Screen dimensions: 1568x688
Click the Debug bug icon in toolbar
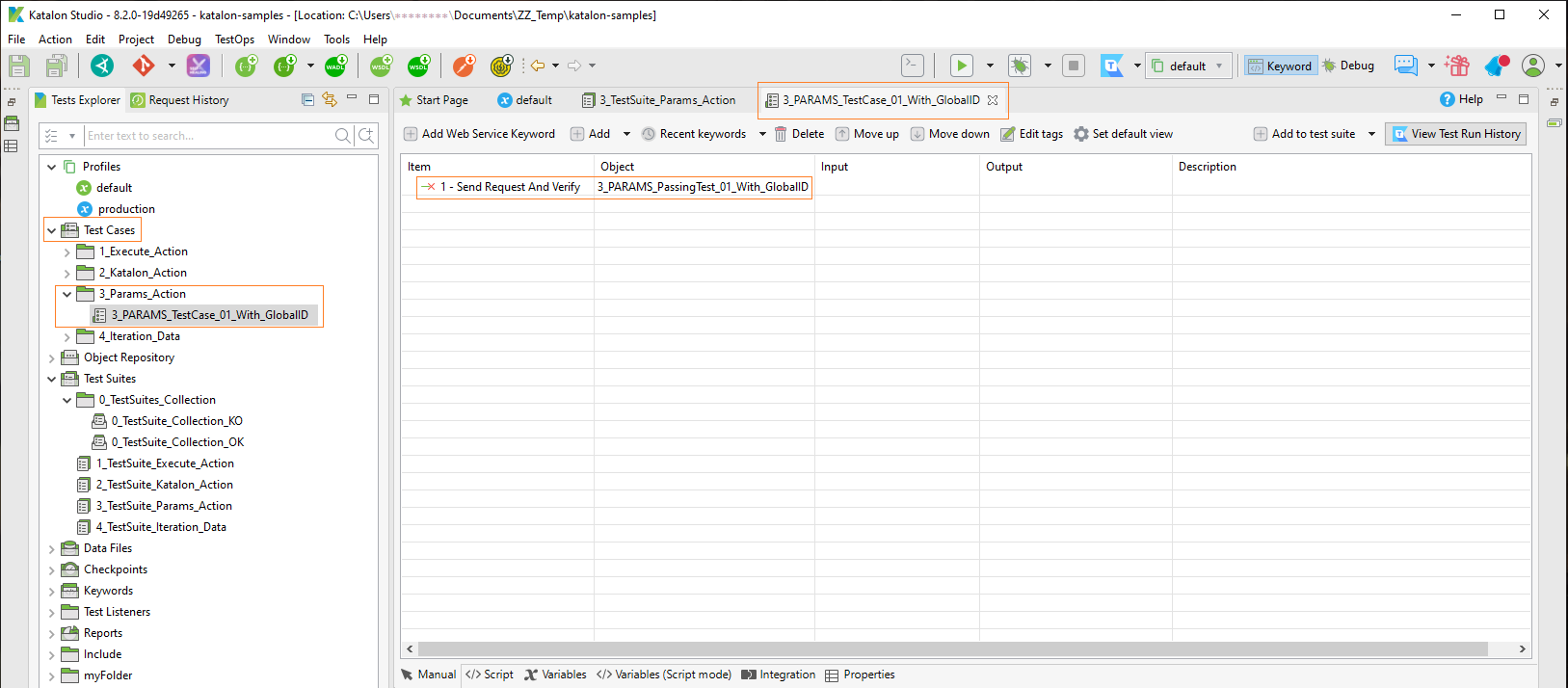(x=1019, y=66)
